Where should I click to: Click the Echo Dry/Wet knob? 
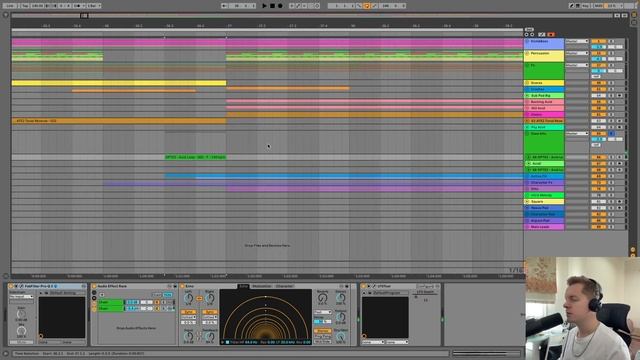click(x=341, y=336)
